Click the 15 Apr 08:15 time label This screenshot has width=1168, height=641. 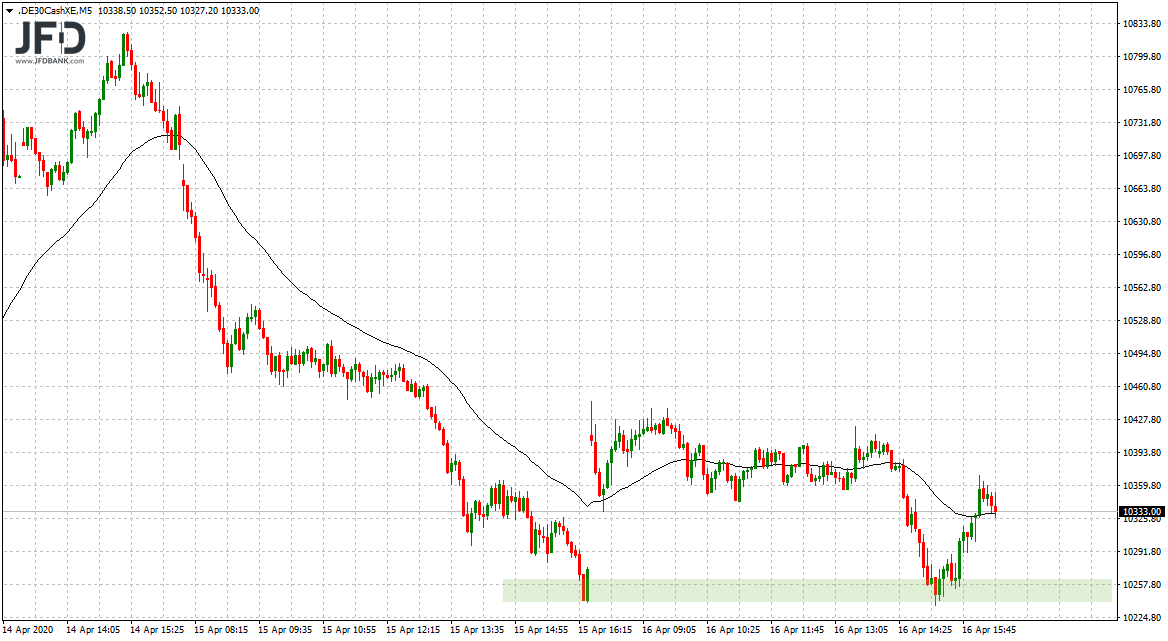coord(221,630)
